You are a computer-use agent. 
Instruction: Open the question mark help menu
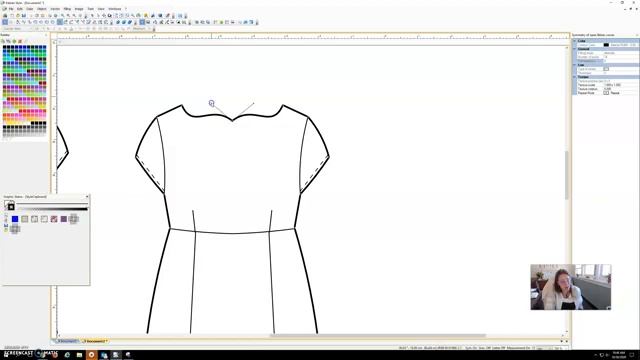(x=126, y=9)
